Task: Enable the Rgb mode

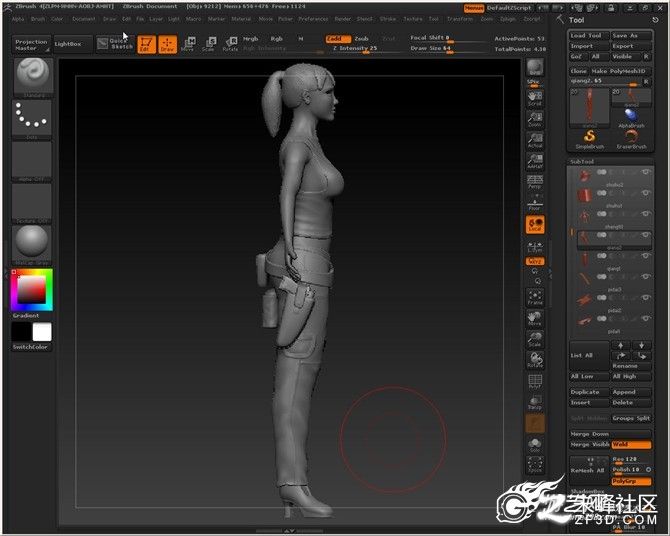Action: point(276,39)
